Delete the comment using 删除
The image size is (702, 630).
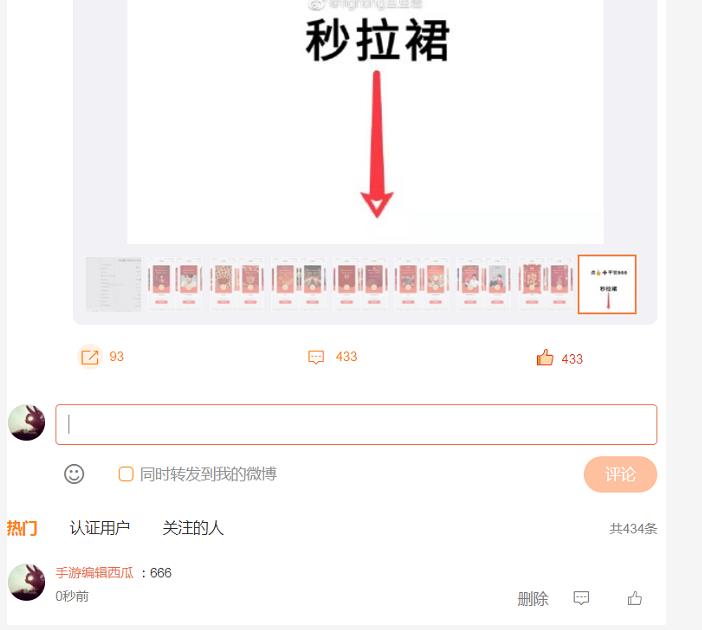(x=533, y=599)
